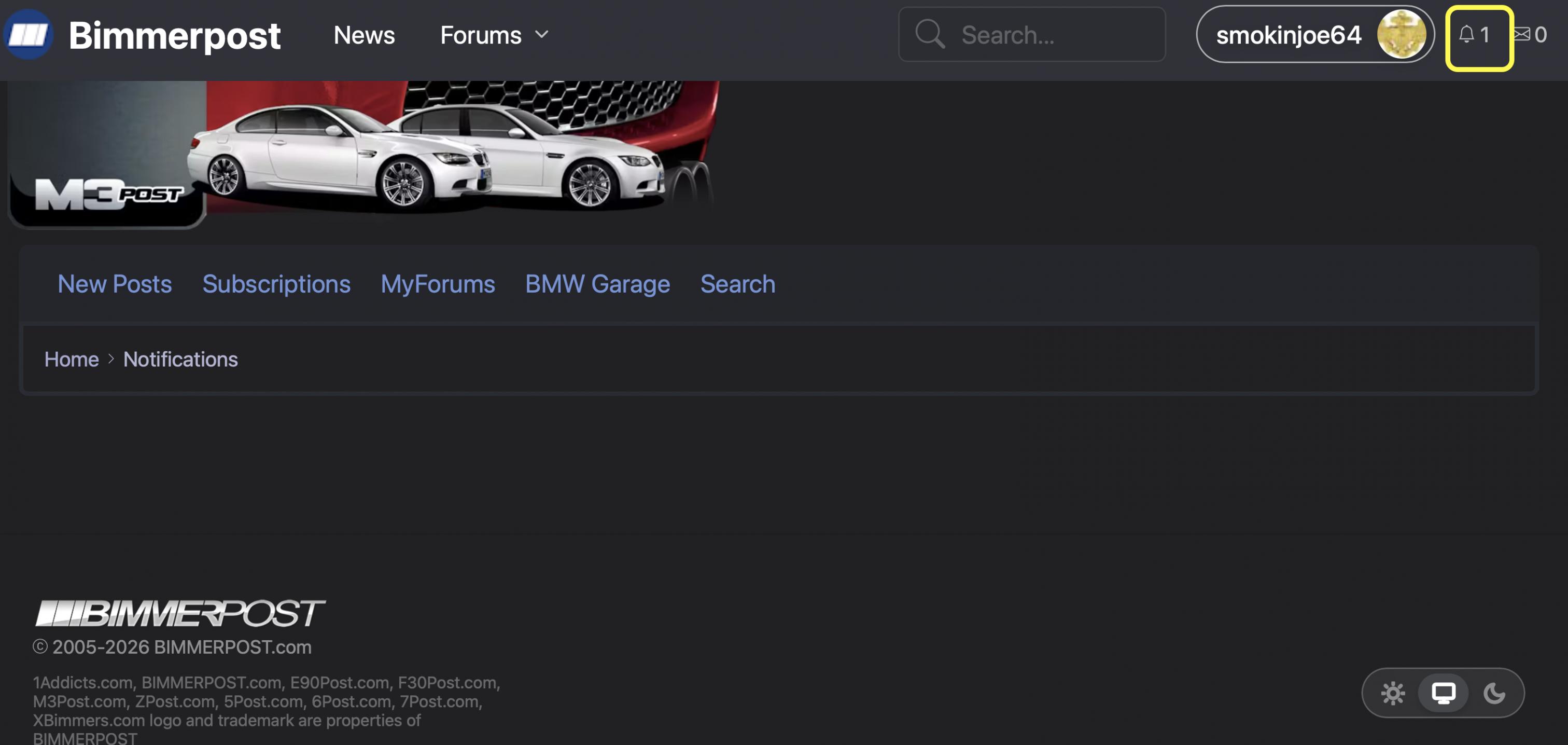1568x745 pixels.
Task: Select system theme monitor icon
Action: pyautogui.click(x=1443, y=693)
